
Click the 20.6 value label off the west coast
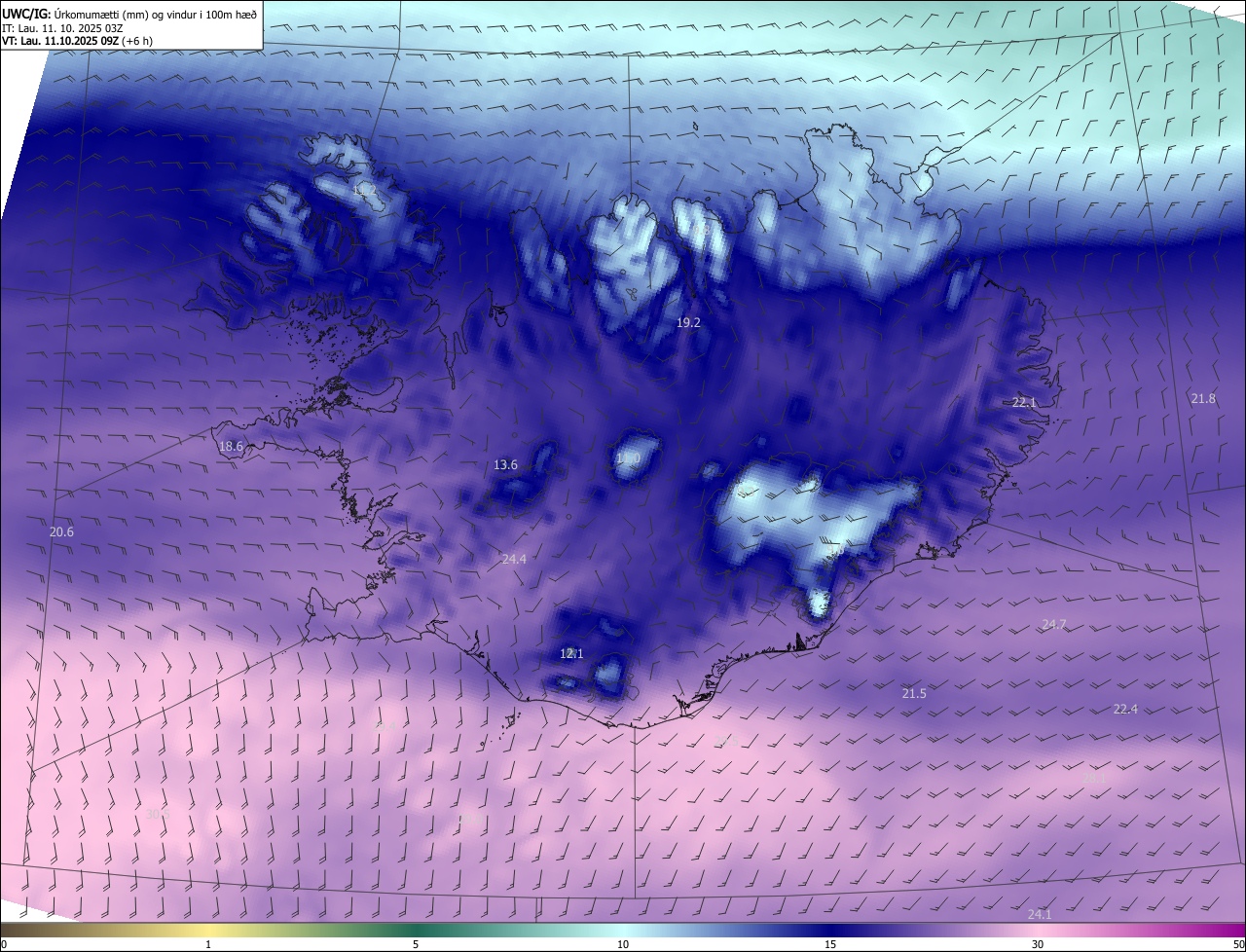[61, 531]
